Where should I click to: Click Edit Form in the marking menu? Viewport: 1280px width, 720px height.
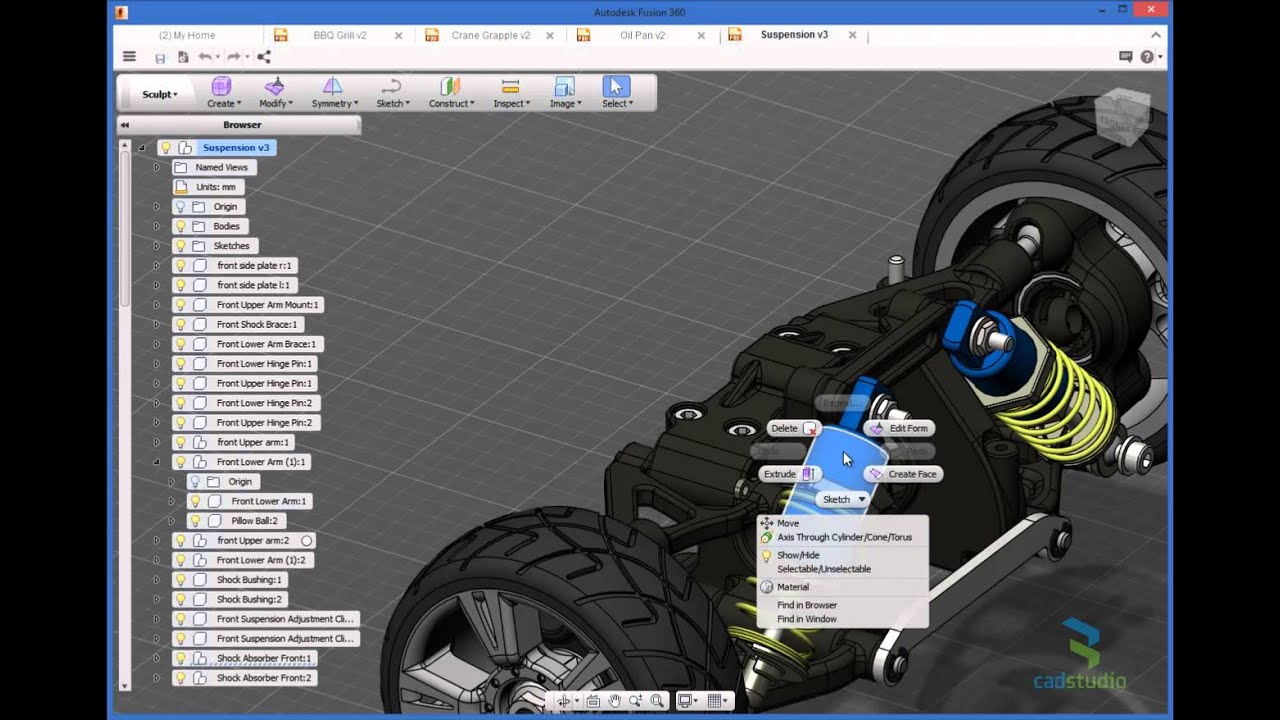tap(899, 428)
